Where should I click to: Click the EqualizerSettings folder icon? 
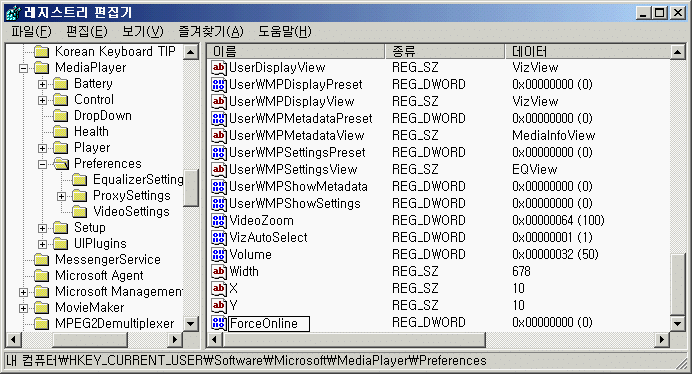click(79, 180)
